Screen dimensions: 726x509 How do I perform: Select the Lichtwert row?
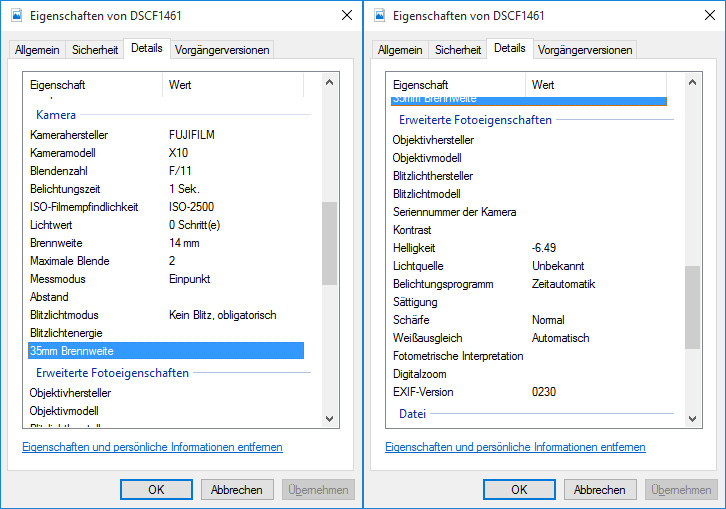coord(166,225)
